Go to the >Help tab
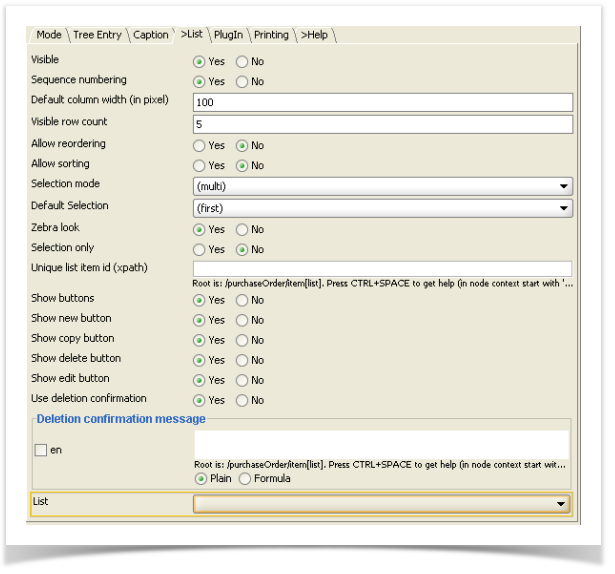615x574 pixels. 314,35
